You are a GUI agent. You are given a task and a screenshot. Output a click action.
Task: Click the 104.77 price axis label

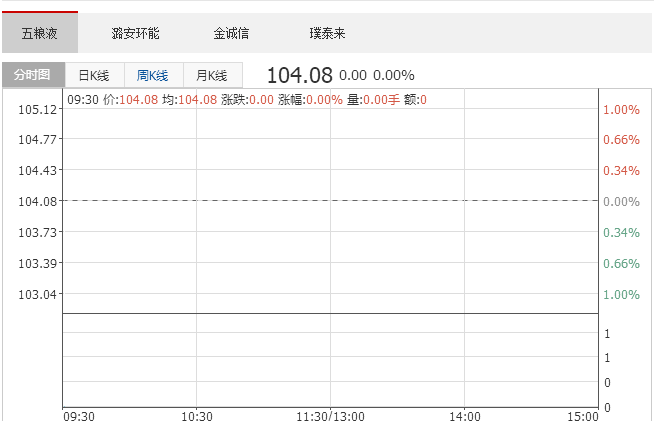[x=37, y=139]
